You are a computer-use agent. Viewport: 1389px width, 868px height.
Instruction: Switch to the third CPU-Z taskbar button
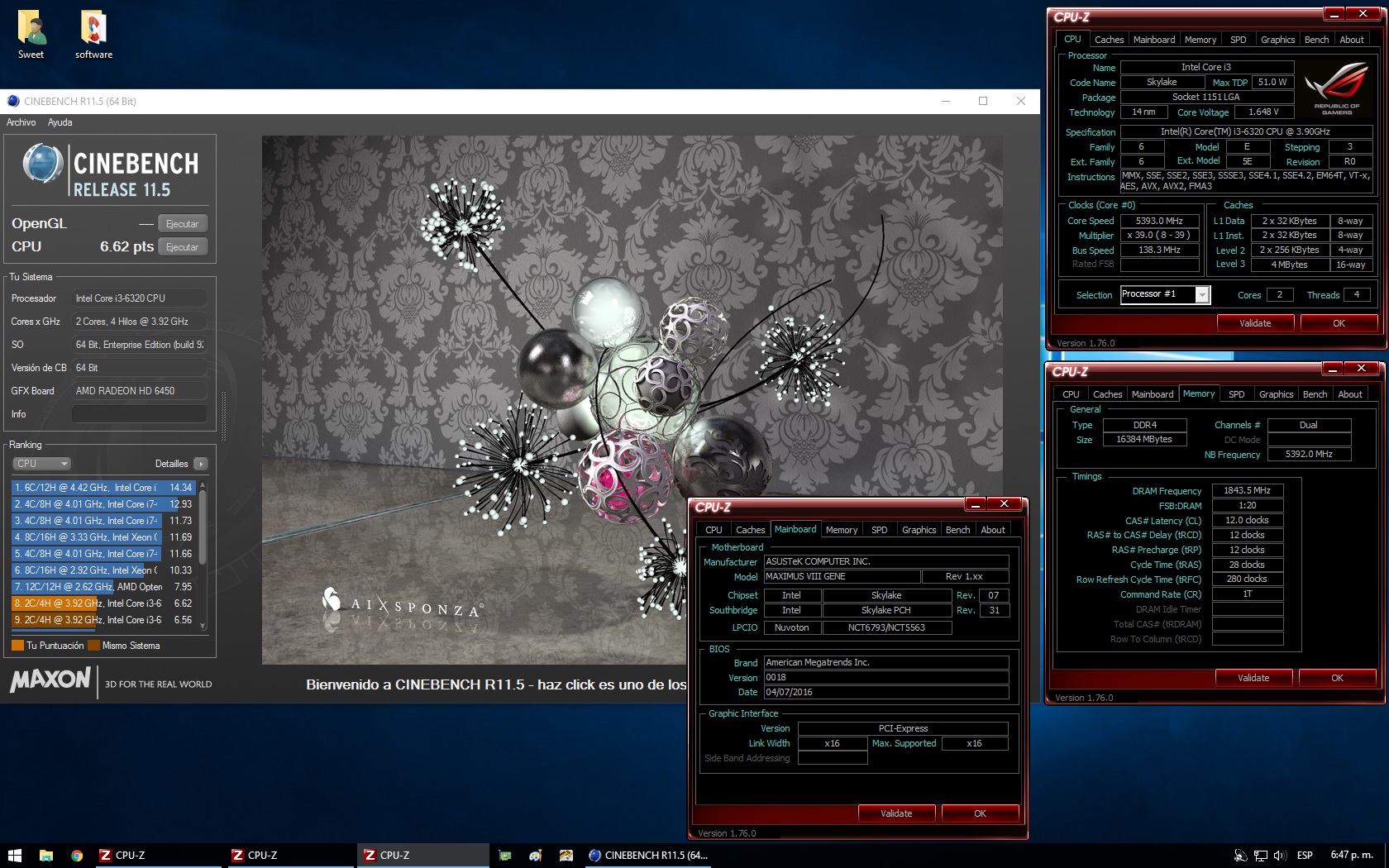pos(422,856)
